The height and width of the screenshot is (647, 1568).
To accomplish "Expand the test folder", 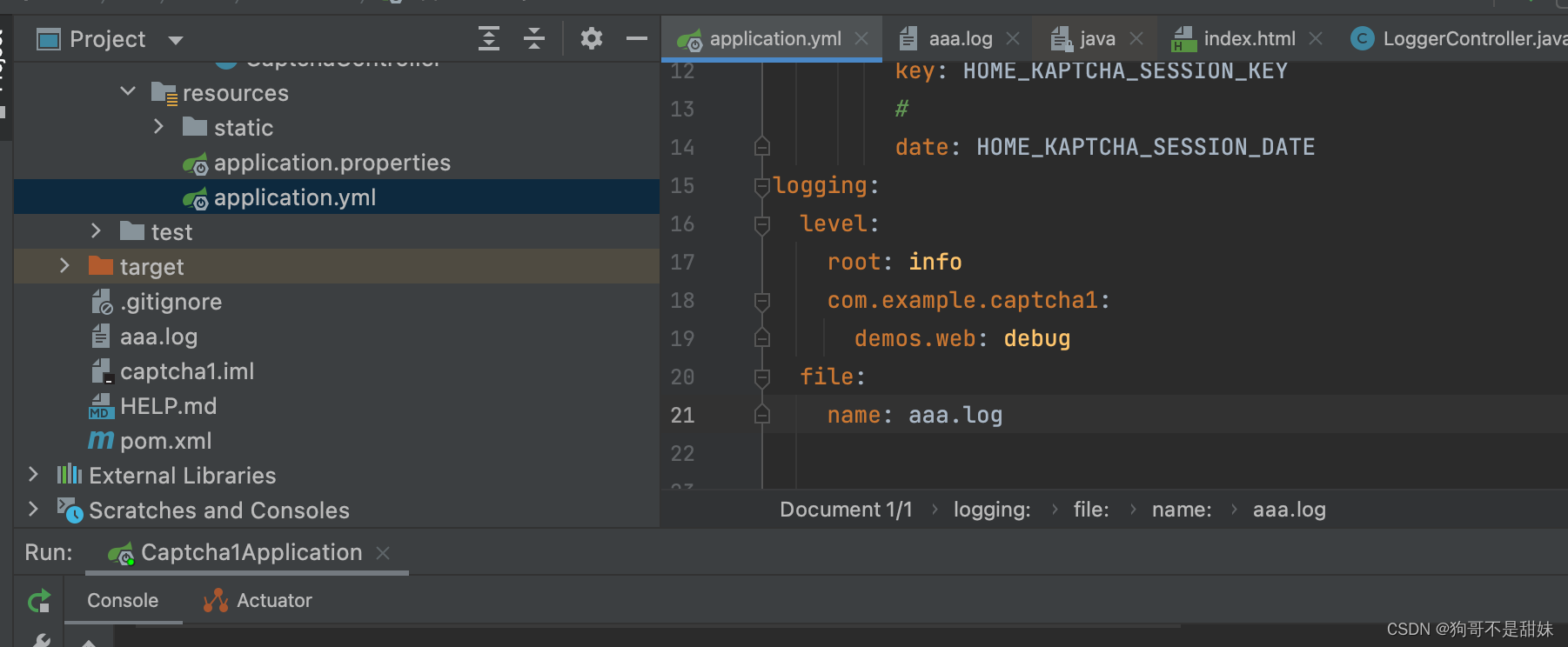I will (97, 230).
